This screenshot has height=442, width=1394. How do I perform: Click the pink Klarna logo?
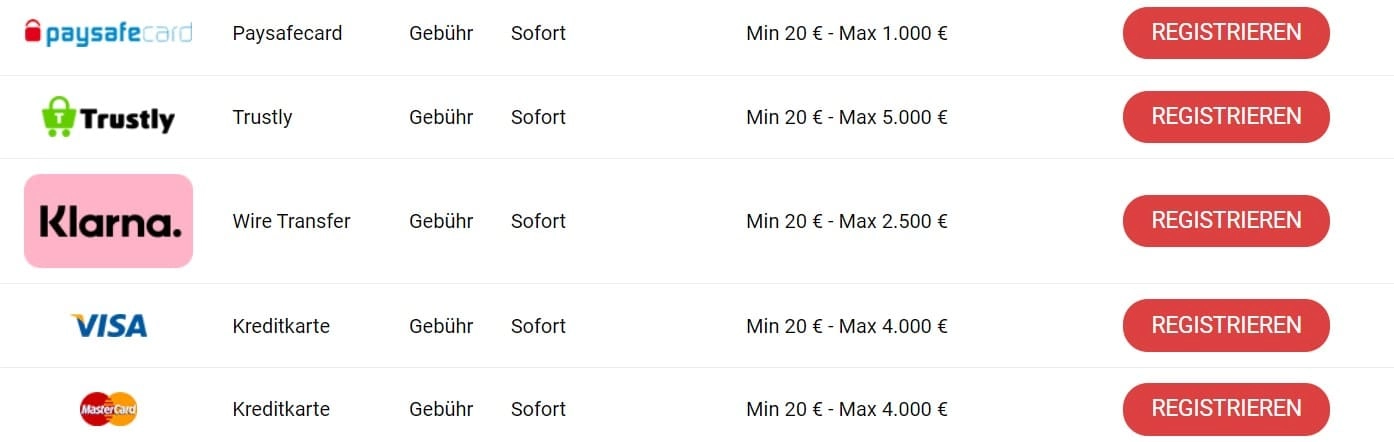click(x=108, y=221)
